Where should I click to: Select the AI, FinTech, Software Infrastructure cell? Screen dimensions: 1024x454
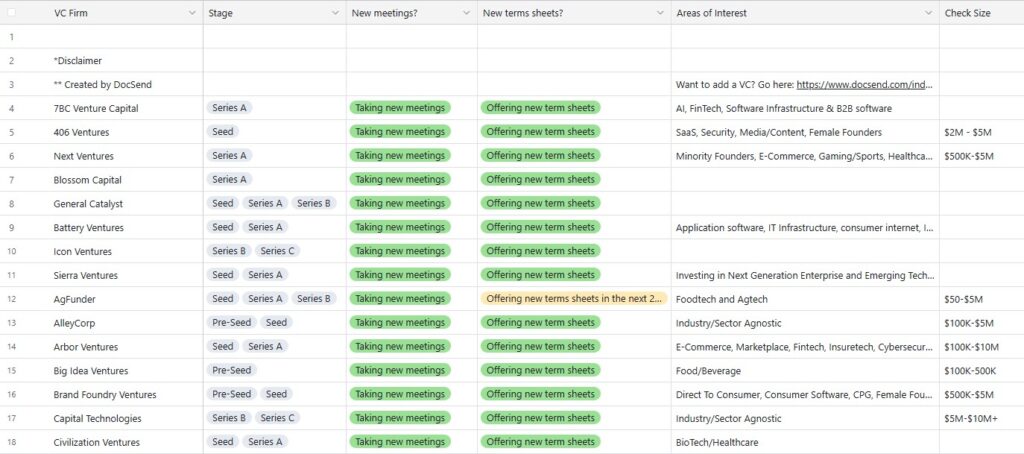pyautogui.click(x=805, y=108)
